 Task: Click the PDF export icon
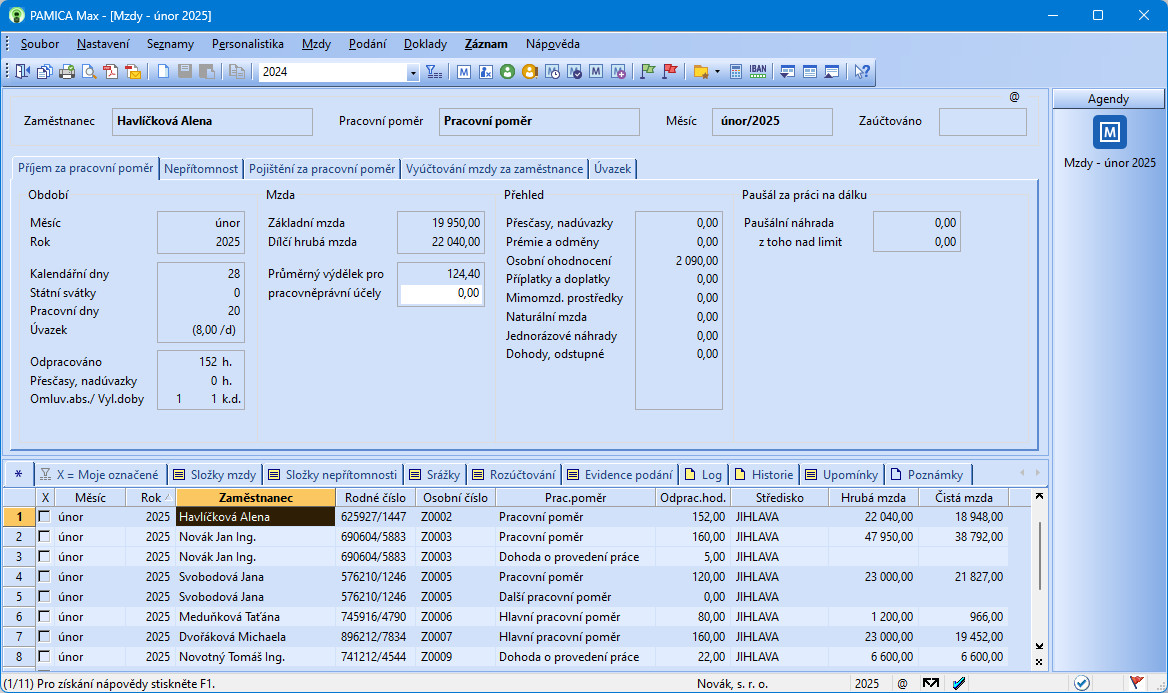click(x=111, y=72)
